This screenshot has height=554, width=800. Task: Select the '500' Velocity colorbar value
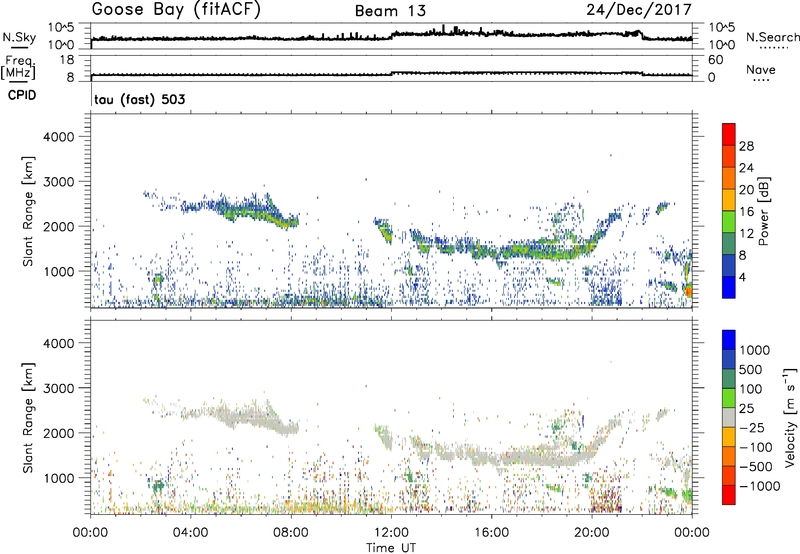[751, 369]
